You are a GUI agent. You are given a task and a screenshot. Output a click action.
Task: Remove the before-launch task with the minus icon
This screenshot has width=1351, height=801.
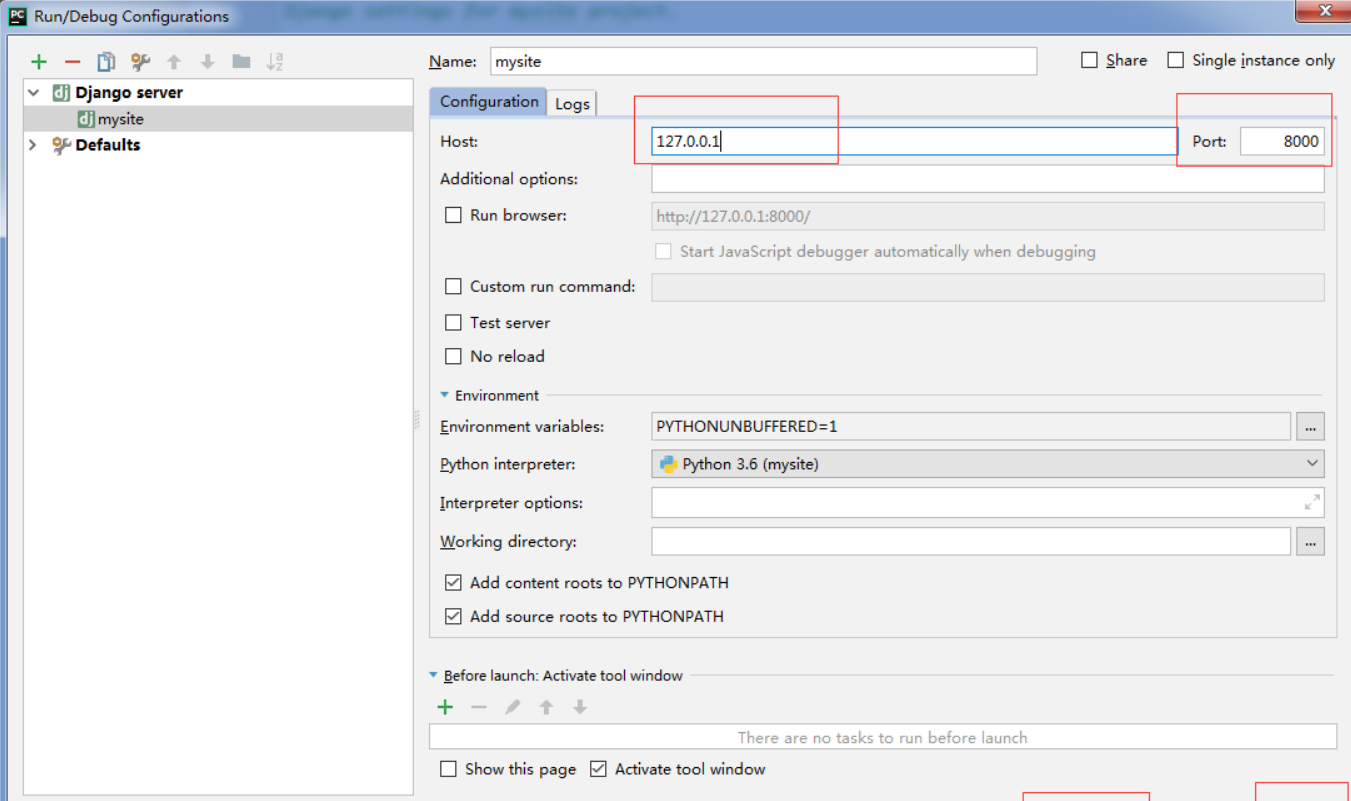[x=479, y=707]
